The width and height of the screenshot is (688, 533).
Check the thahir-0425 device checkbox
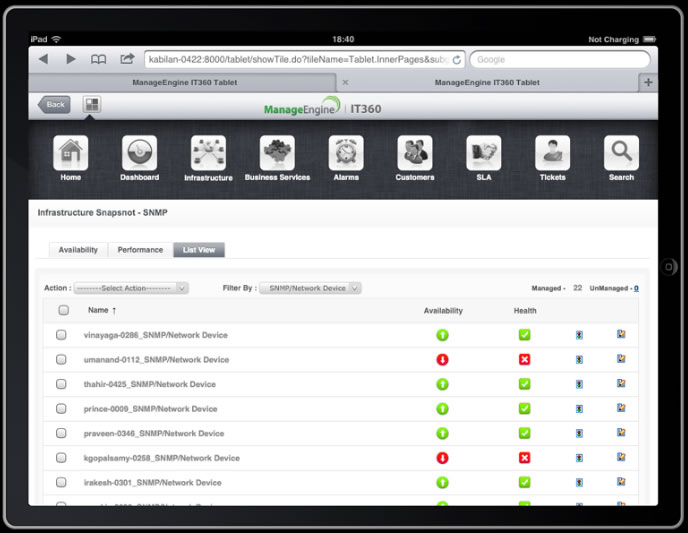click(61, 384)
